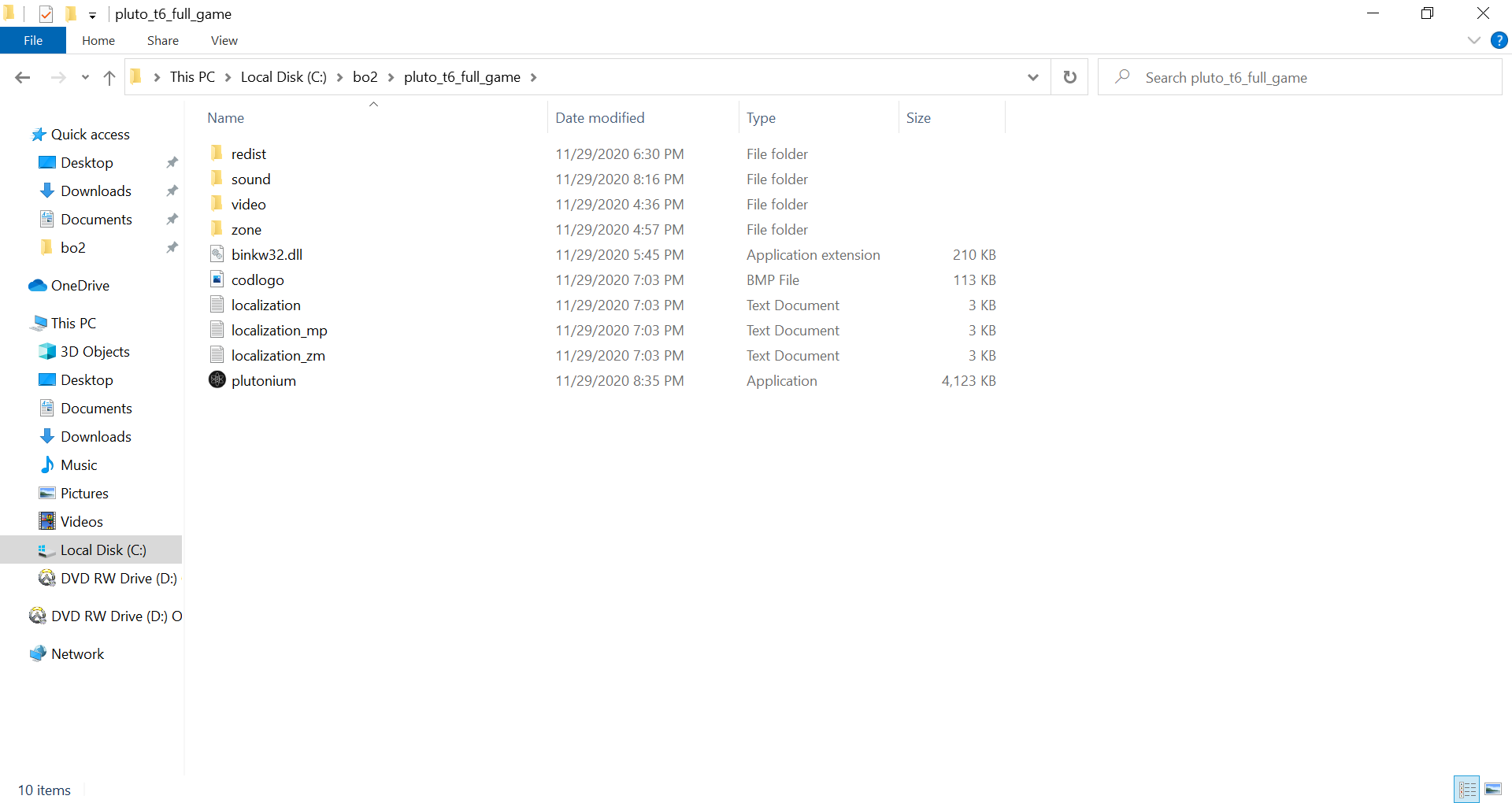
Task: Expand chevron after pluto_t6_full_game breadcrumb
Action: pos(534,77)
